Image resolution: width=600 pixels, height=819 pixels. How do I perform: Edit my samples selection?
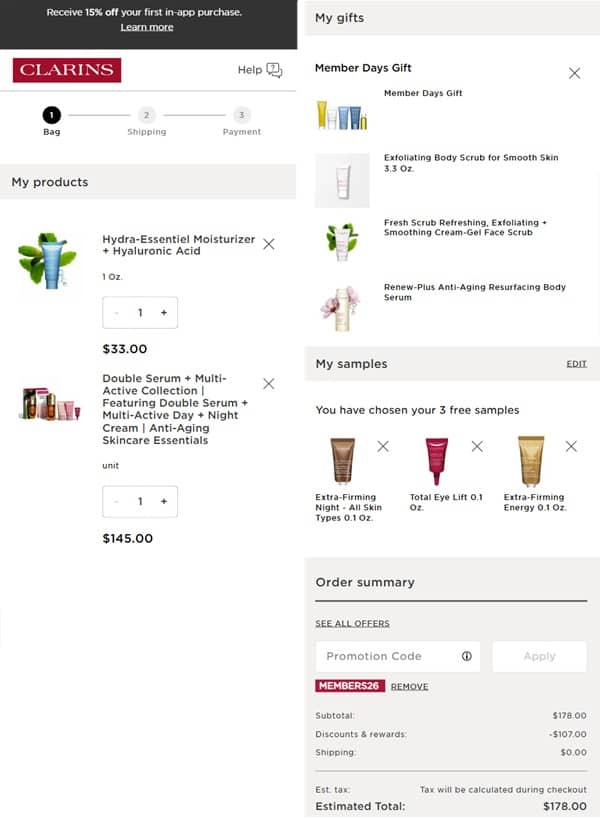(x=577, y=364)
